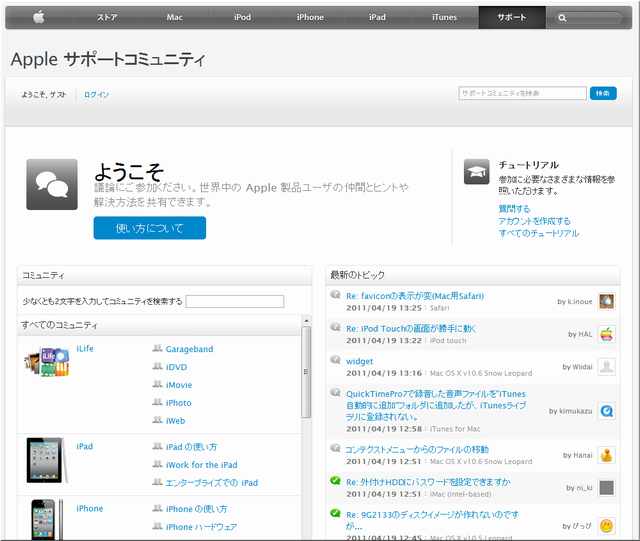Click HAL's Apple logo avatar

click(607, 334)
